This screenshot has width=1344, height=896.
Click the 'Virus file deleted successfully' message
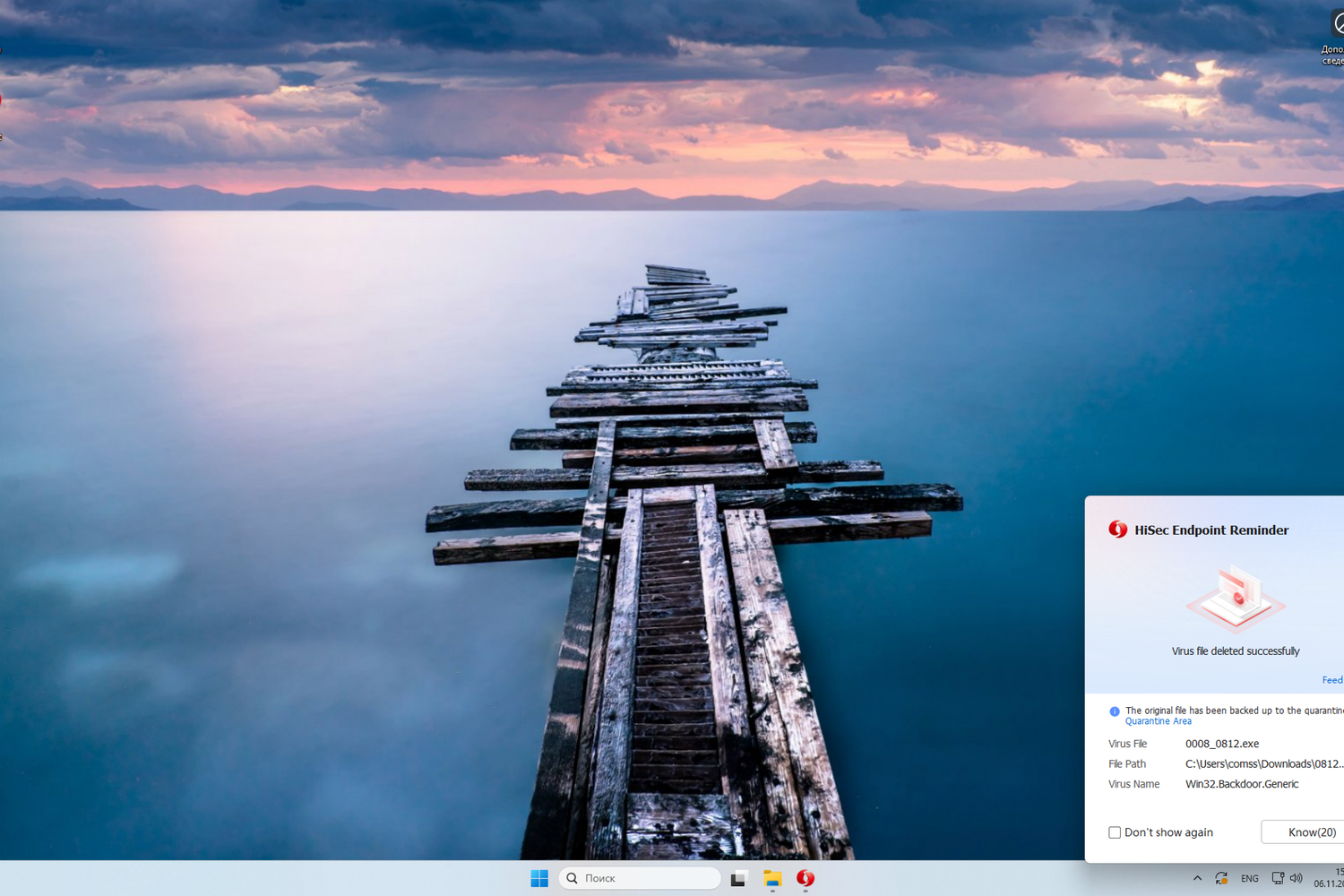(1236, 651)
